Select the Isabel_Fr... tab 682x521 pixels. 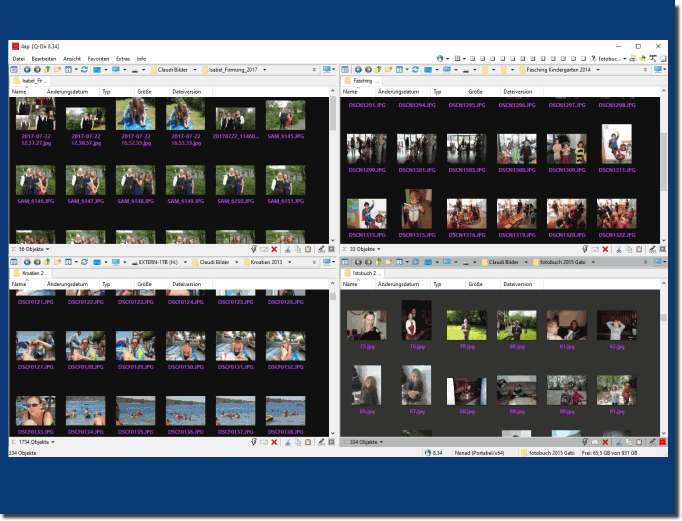(x=30, y=81)
